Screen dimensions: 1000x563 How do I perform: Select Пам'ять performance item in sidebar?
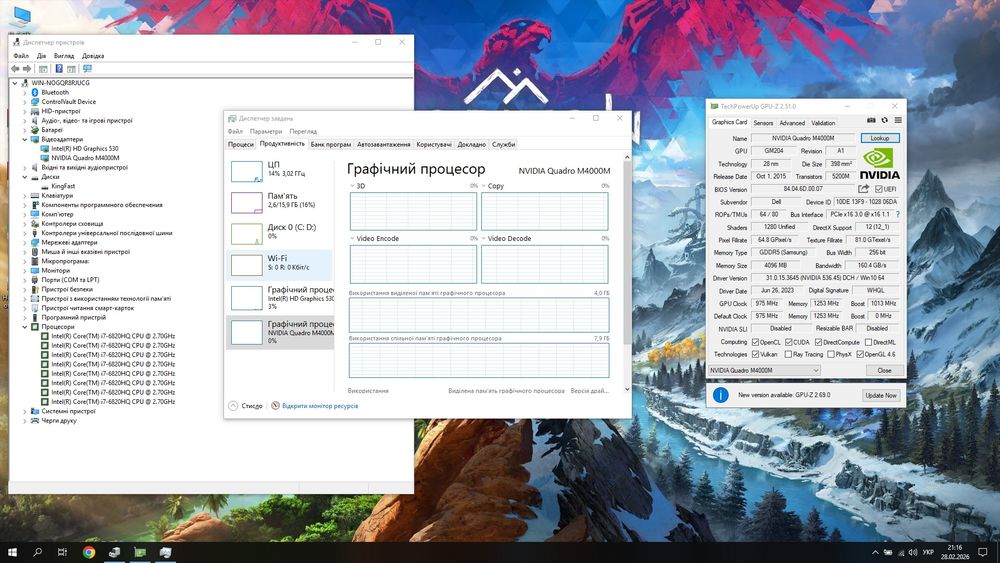tap(280, 203)
